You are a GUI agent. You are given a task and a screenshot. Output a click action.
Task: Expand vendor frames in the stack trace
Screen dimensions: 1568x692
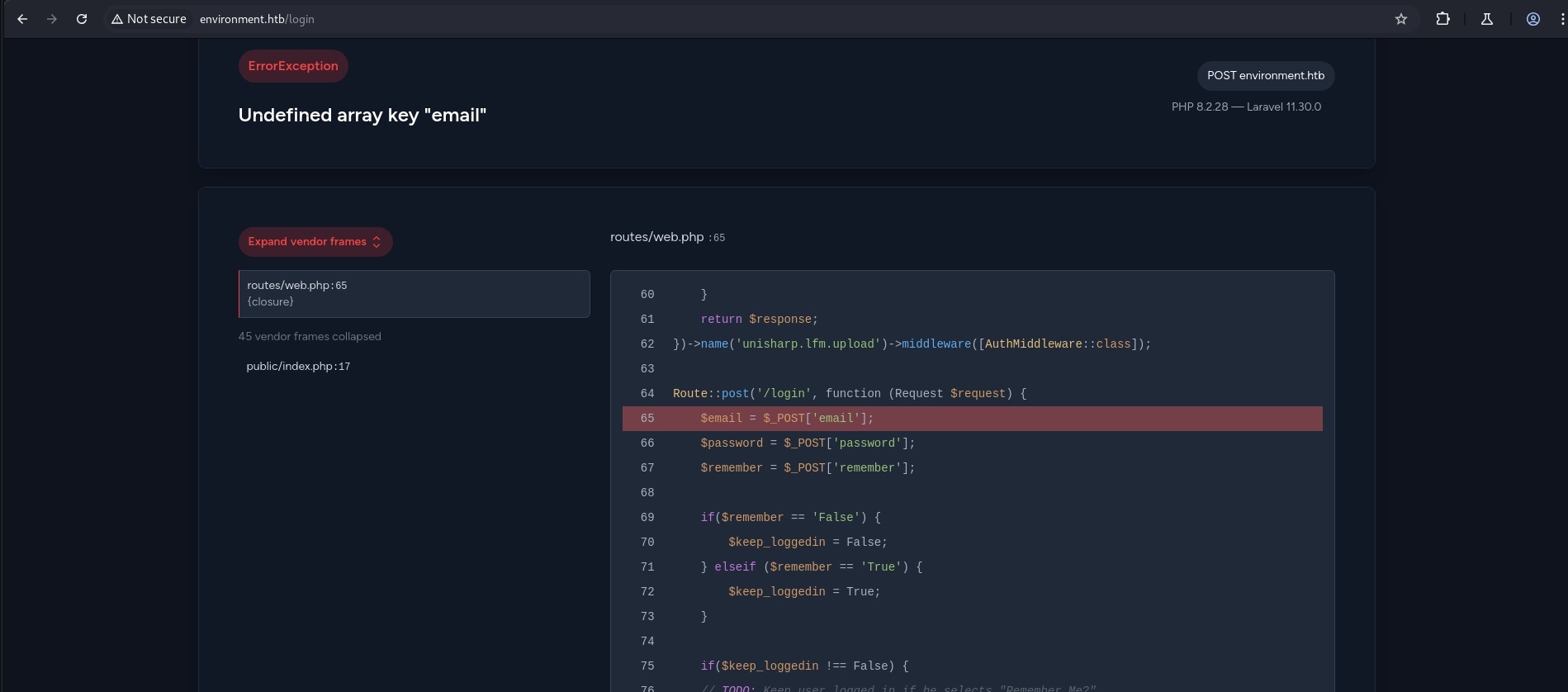pyautogui.click(x=315, y=242)
